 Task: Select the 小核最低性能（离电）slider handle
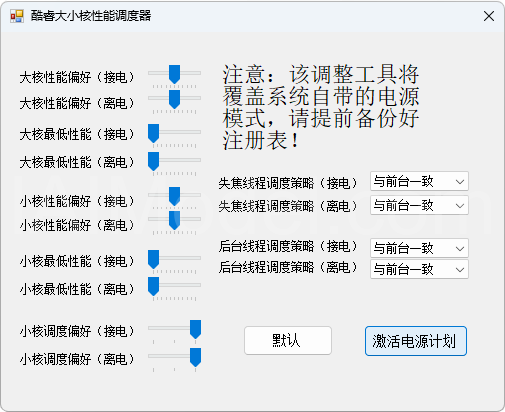point(153,286)
